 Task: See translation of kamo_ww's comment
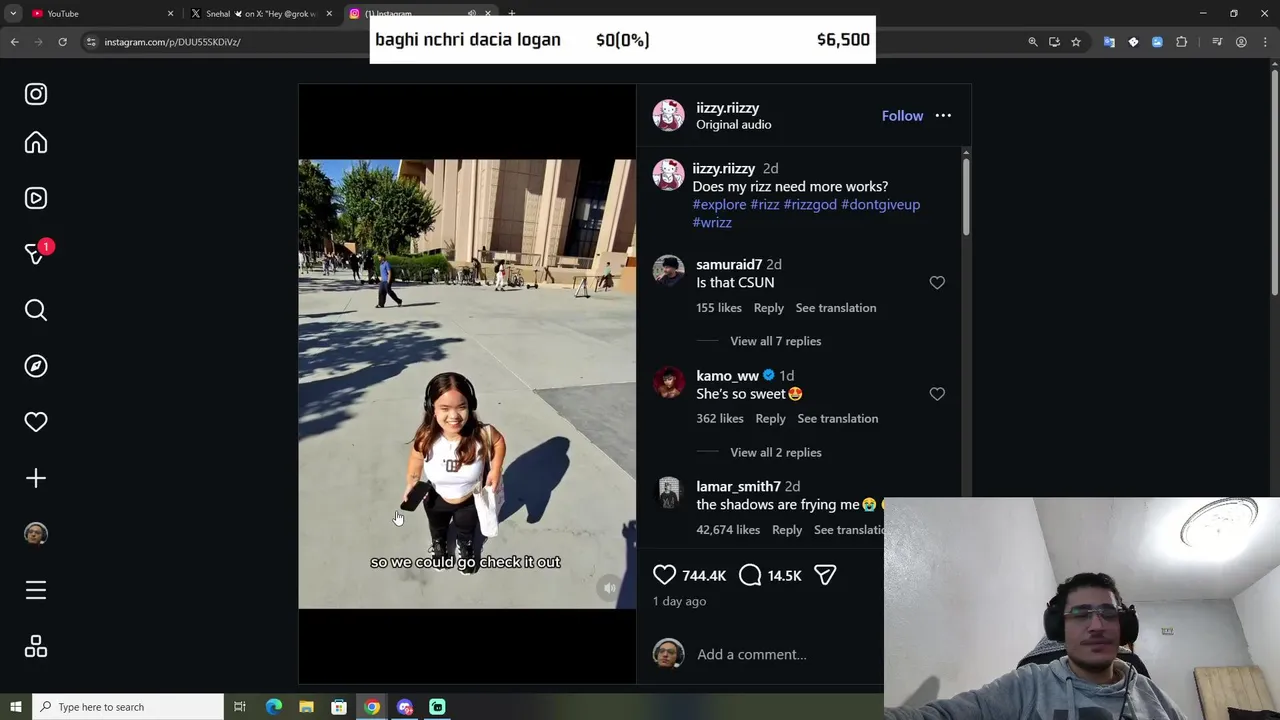coord(838,419)
